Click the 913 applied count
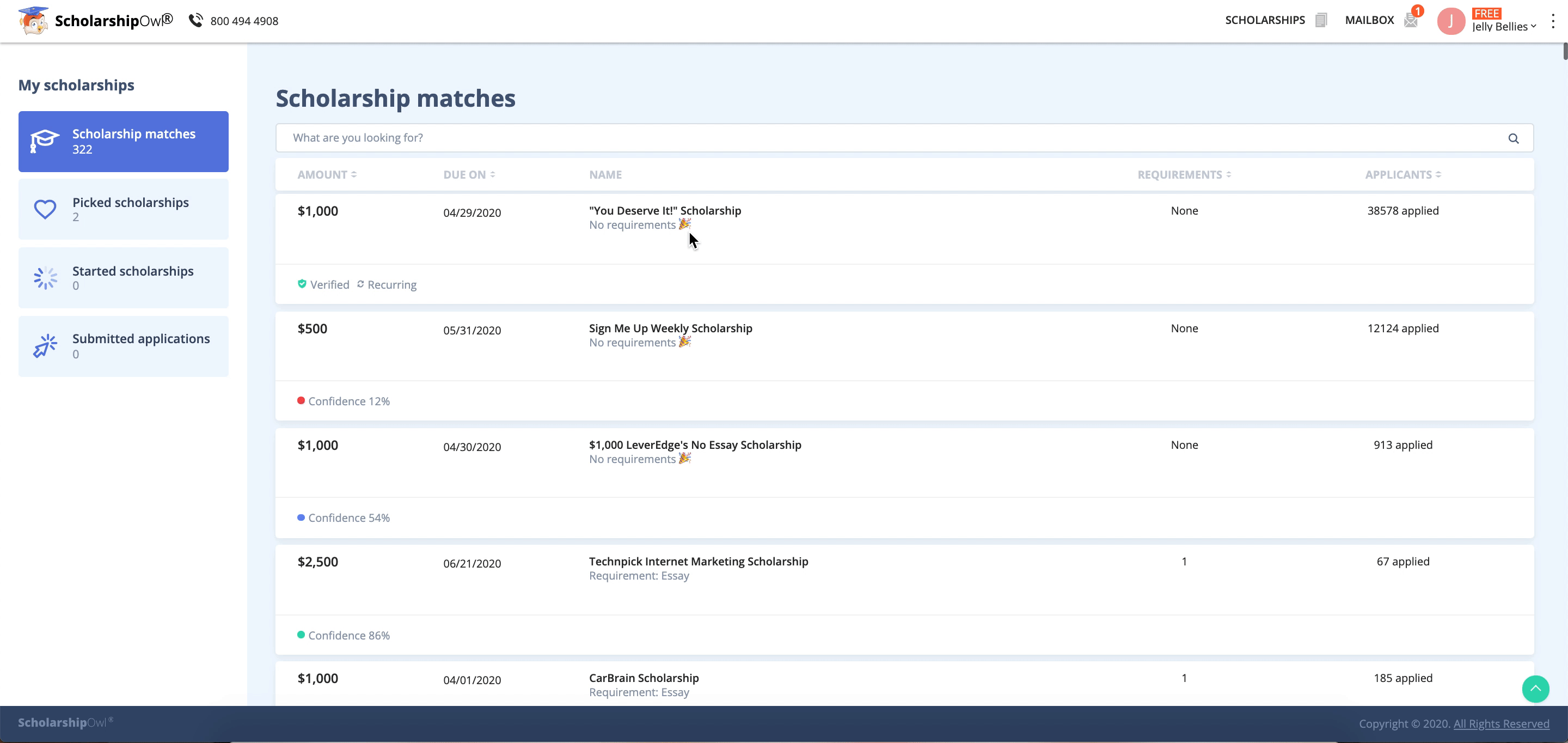The image size is (1568, 743). click(x=1402, y=445)
